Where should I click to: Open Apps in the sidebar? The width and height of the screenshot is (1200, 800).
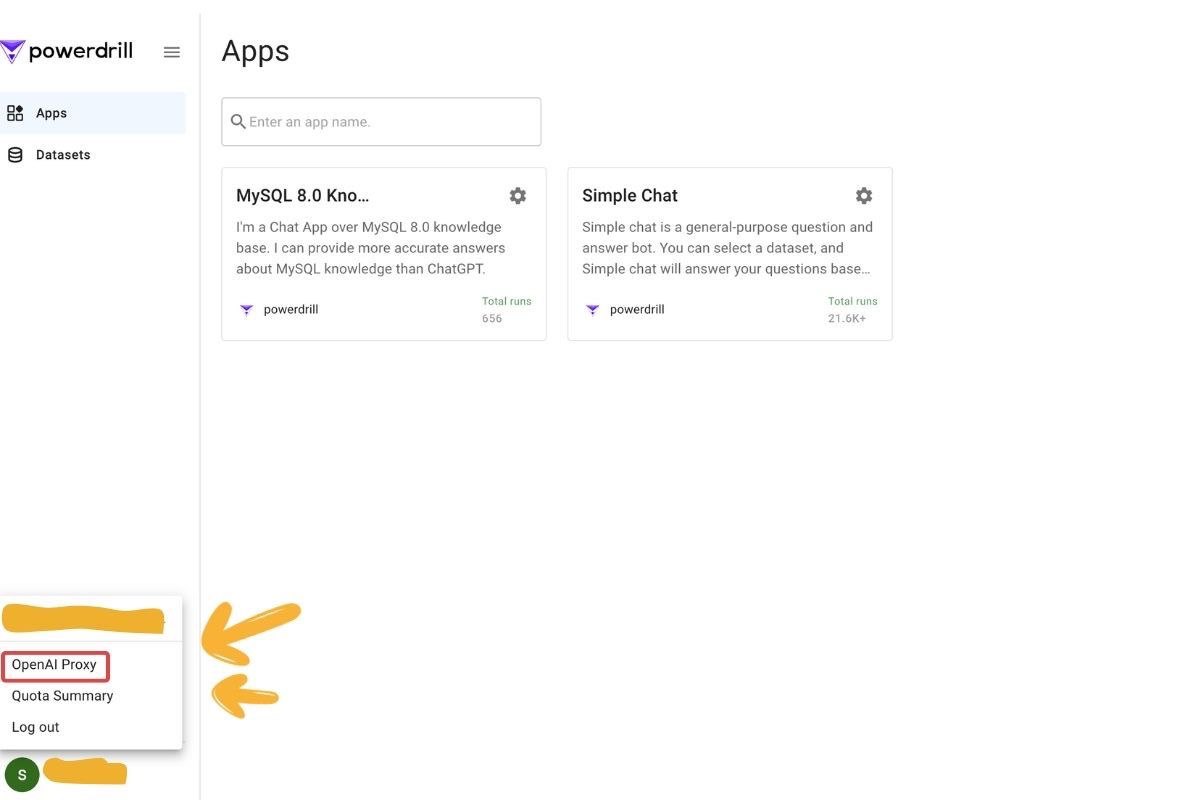click(x=92, y=113)
